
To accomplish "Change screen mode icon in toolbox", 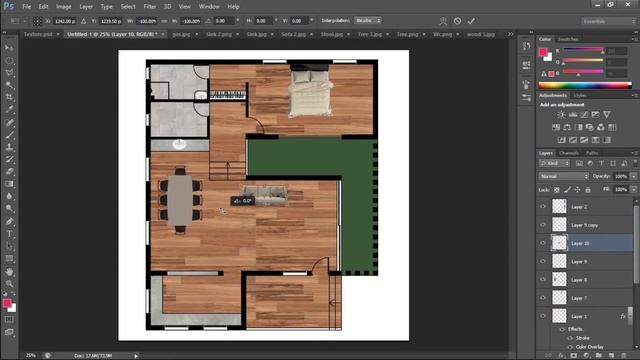I will coord(9,332).
